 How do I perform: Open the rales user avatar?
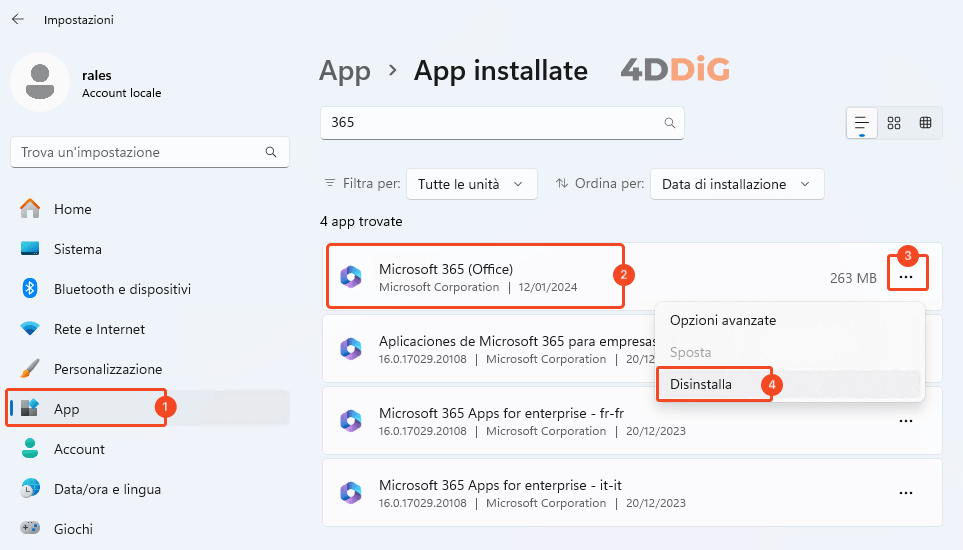[x=40, y=82]
